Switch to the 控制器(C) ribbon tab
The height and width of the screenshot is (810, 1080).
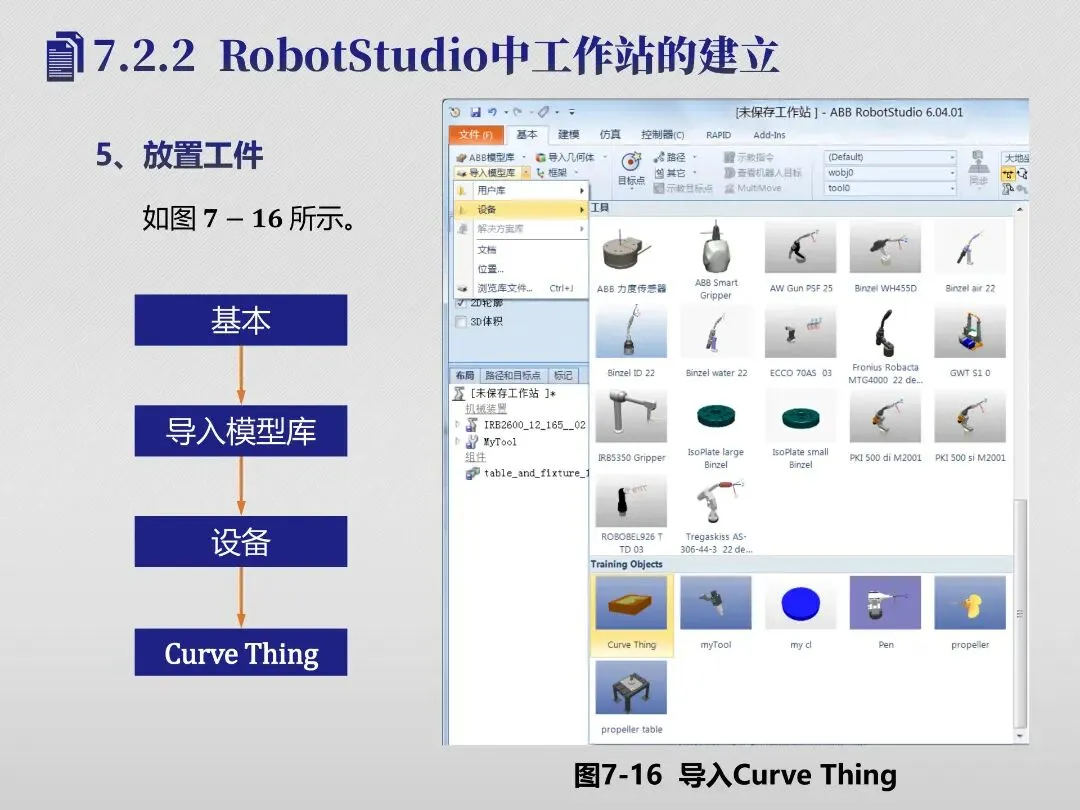coord(663,135)
